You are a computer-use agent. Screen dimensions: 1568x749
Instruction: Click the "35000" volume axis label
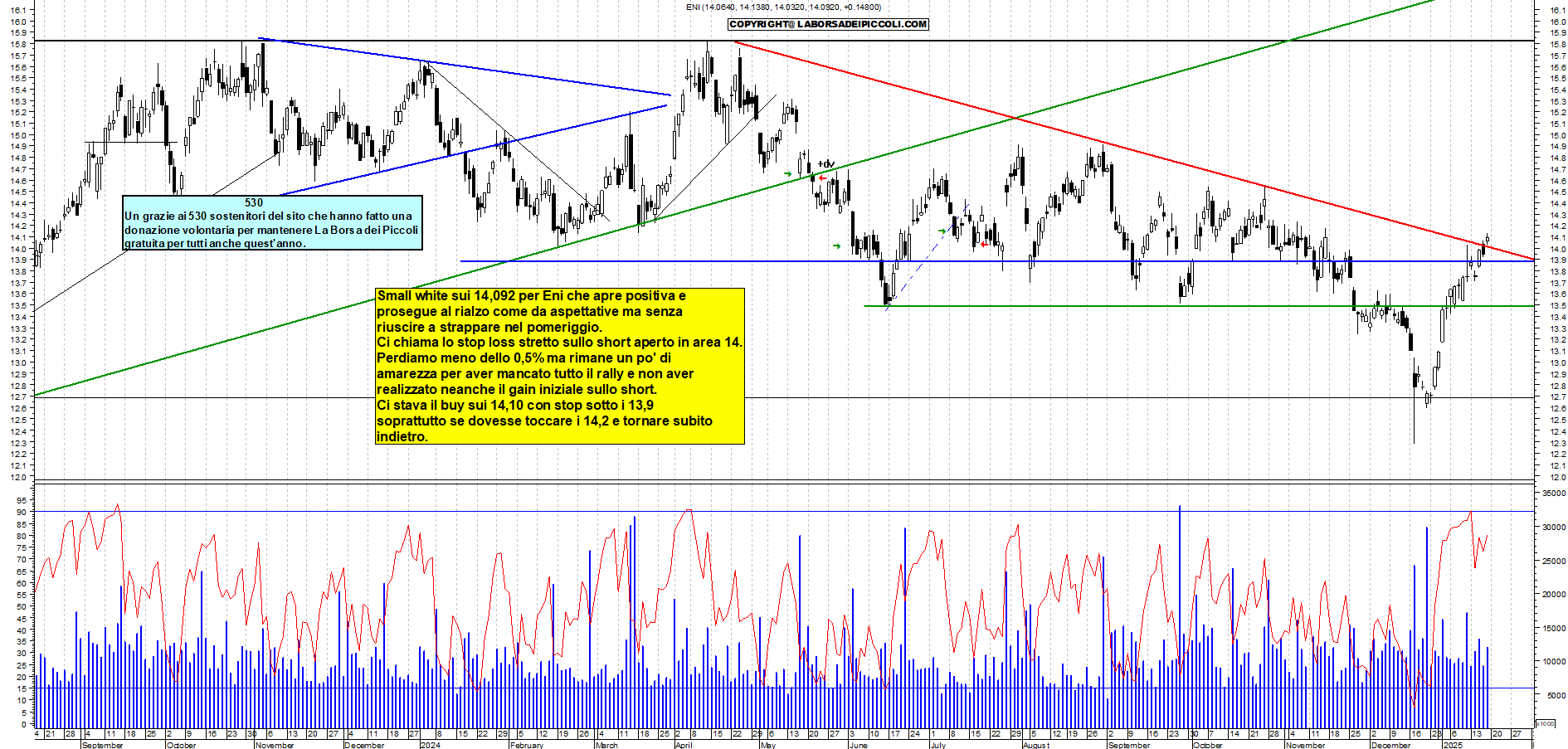[1554, 493]
